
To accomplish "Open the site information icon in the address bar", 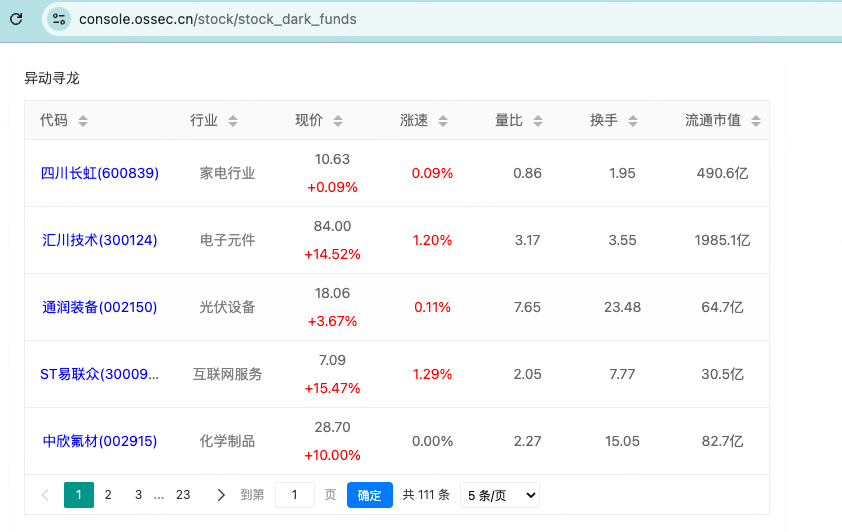I will point(59,19).
